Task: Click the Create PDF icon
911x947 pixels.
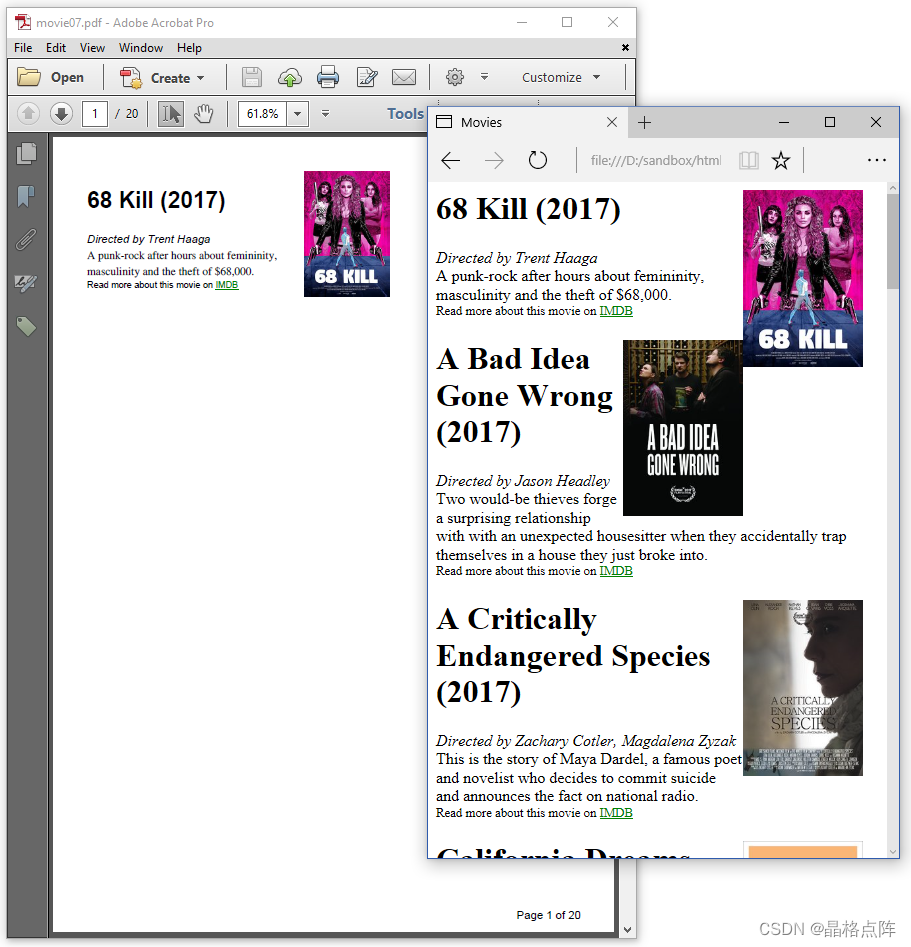Action: (x=130, y=78)
